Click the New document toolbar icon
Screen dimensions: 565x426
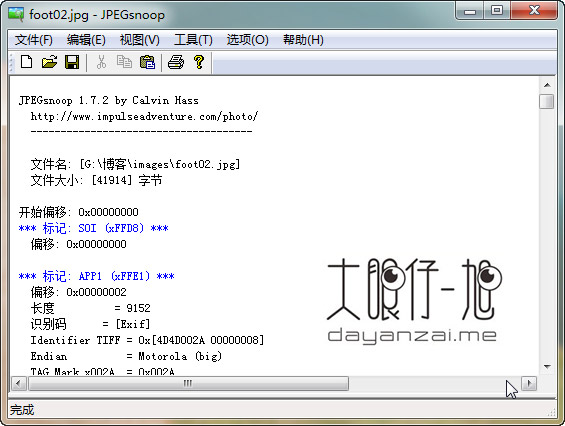[27, 62]
